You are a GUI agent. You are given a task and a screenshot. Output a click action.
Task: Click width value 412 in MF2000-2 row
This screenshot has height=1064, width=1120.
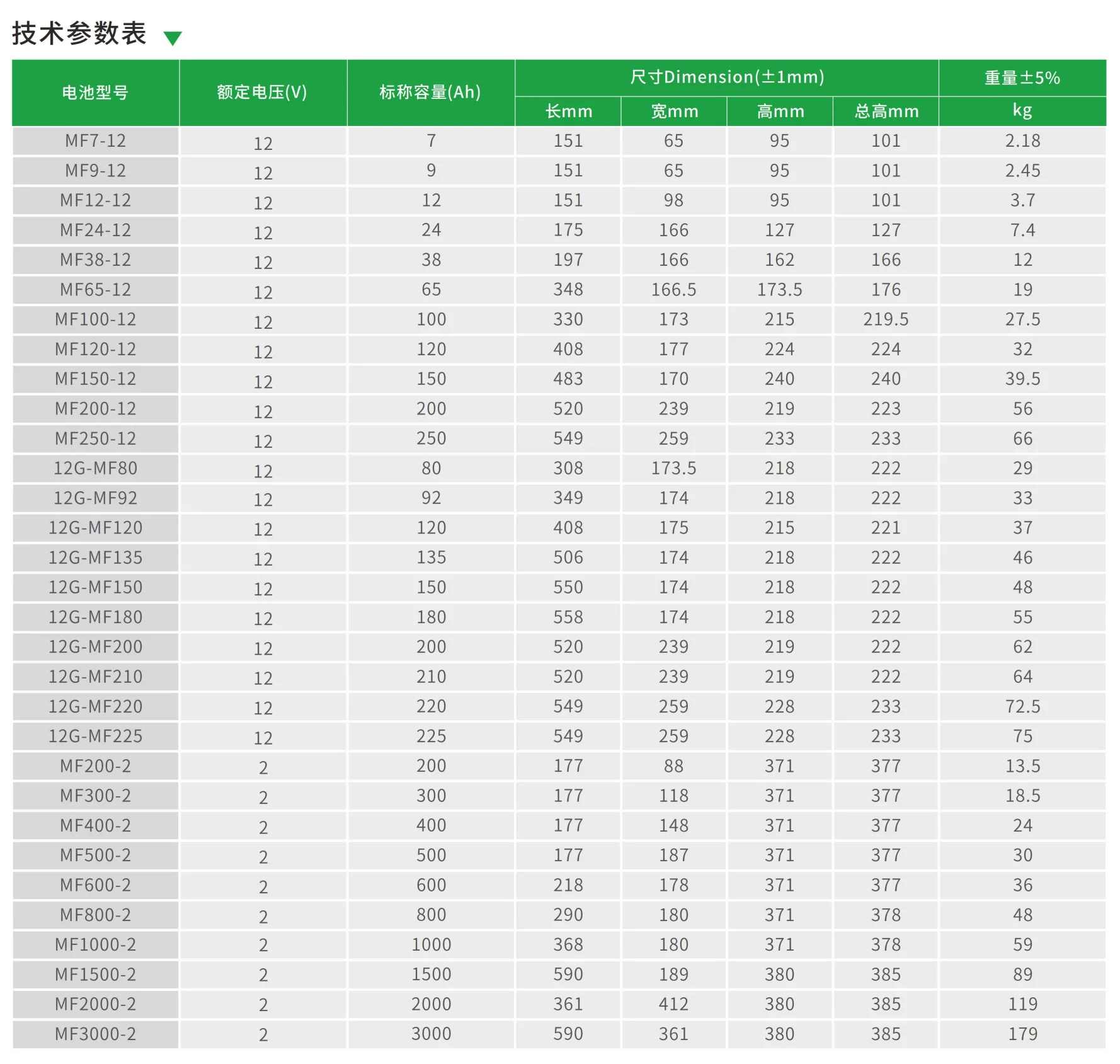click(x=674, y=1004)
